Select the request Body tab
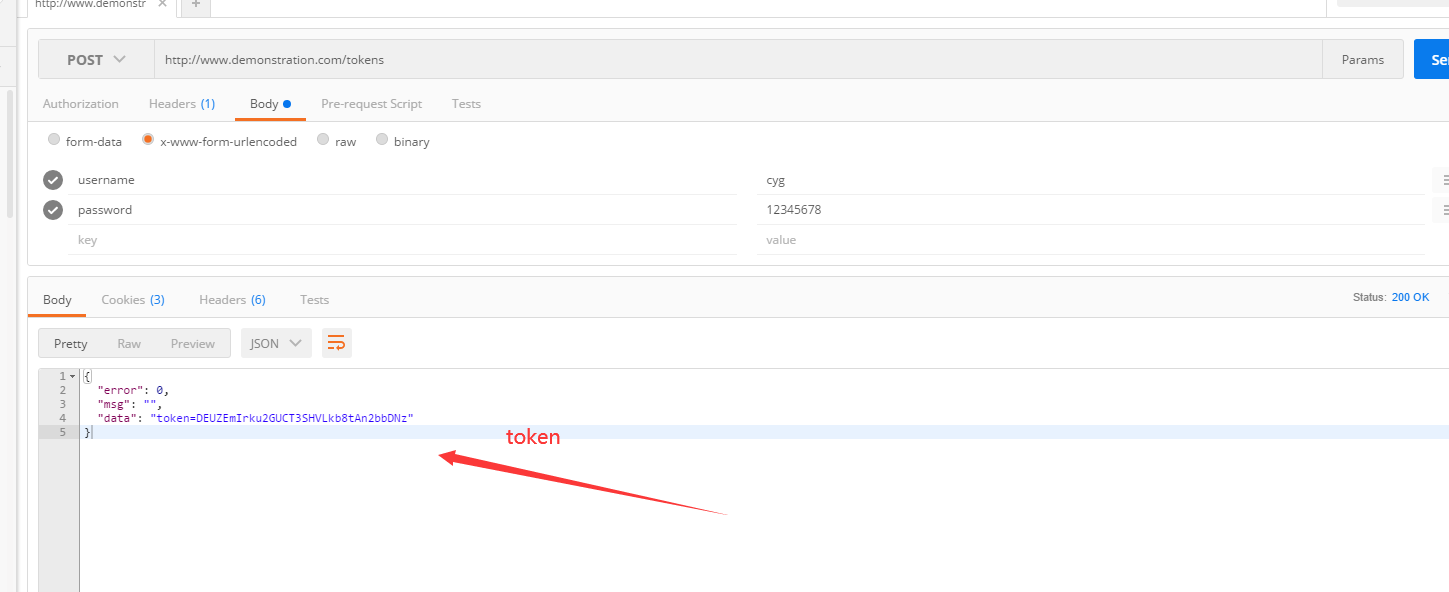1449x592 pixels. pyautogui.click(x=270, y=104)
